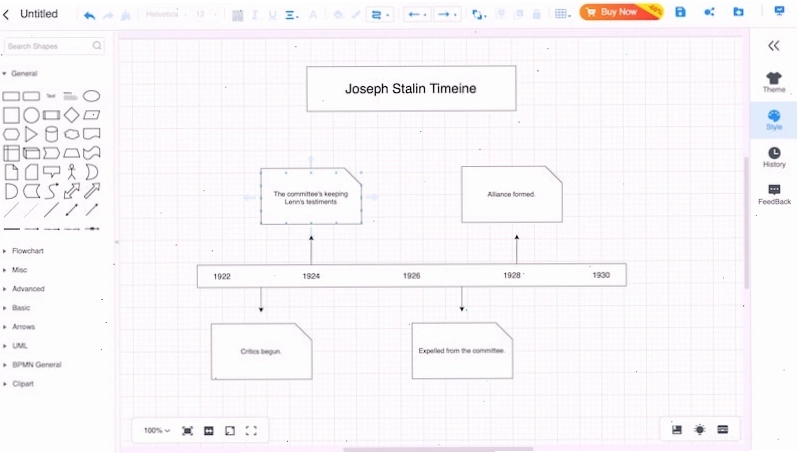Select the square shape

[11, 115]
